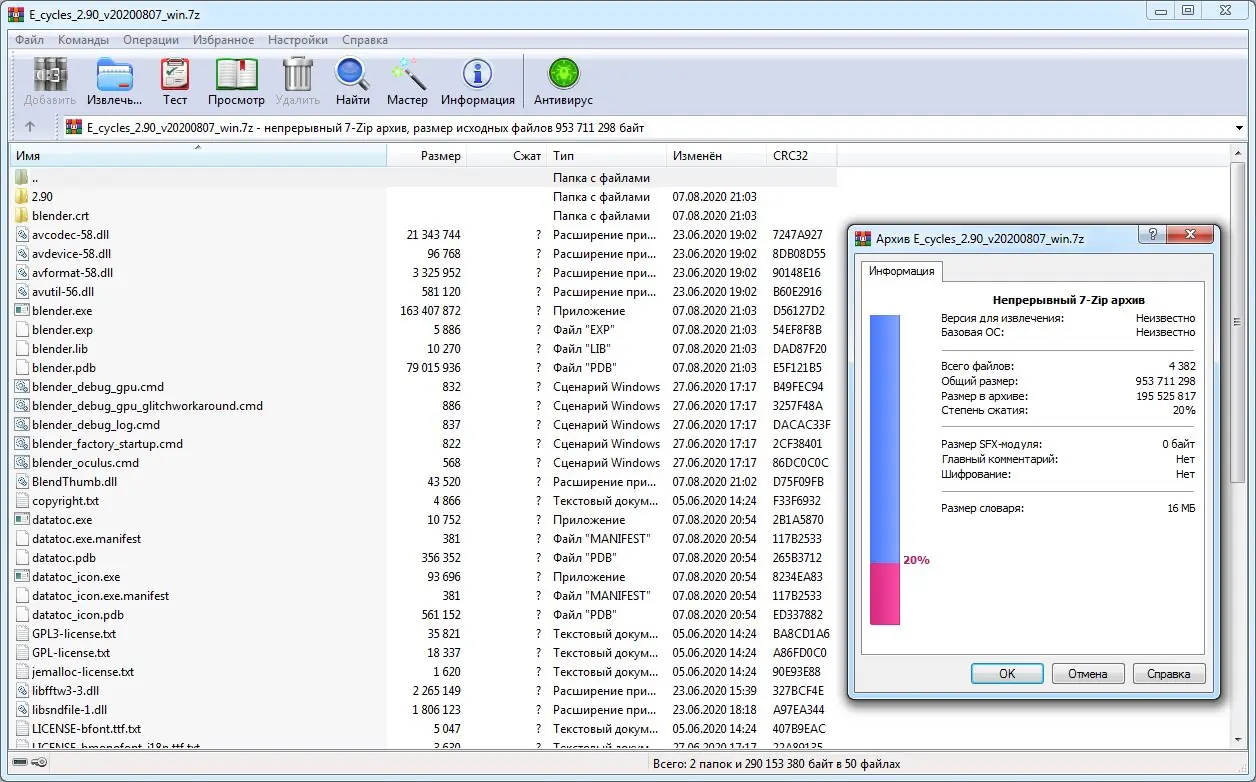Click size value 163 407 872
The height and width of the screenshot is (782, 1256).
pyautogui.click(x=430, y=311)
